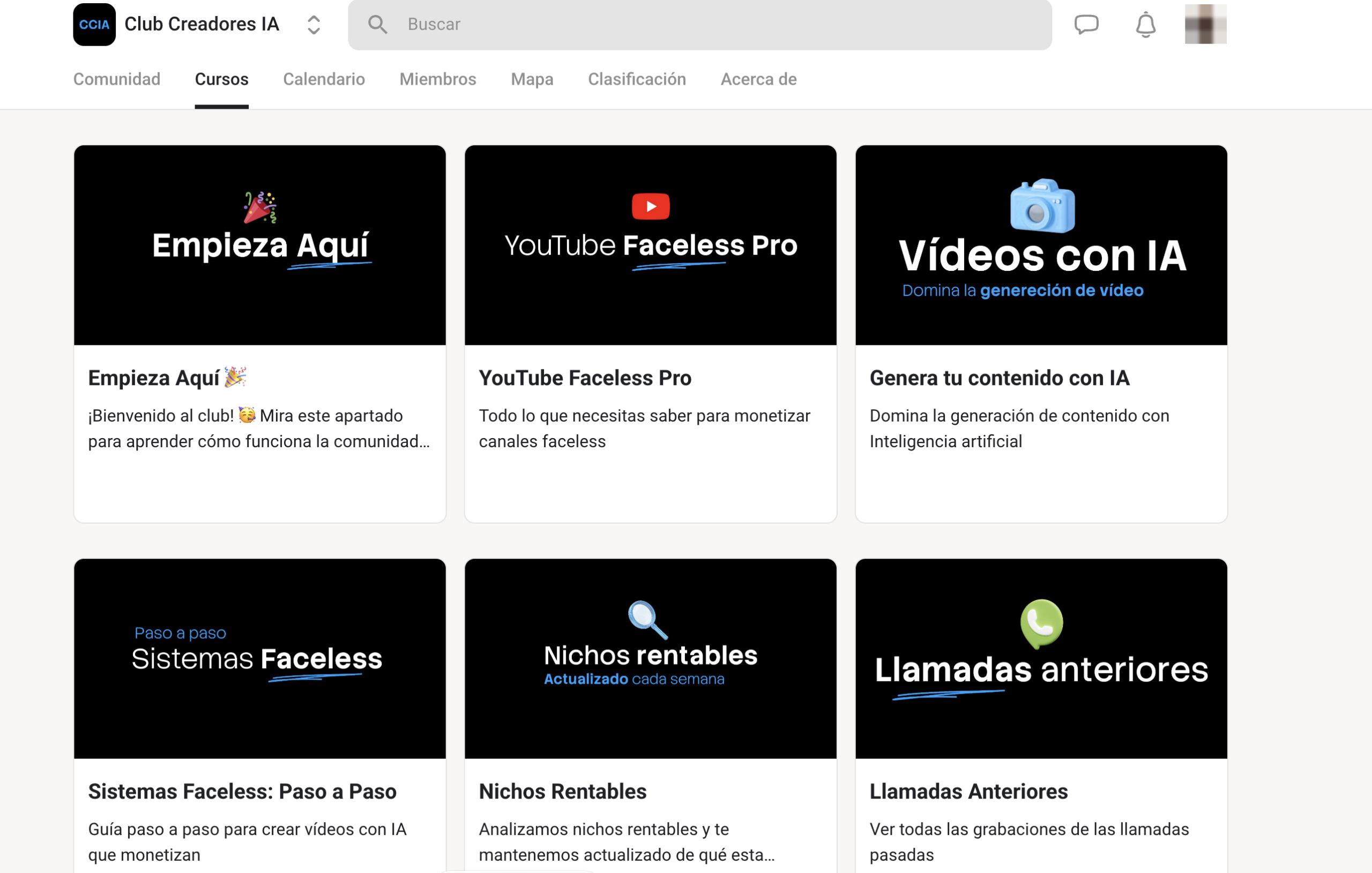Viewport: 1372px width, 873px height.
Task: Click "Domina la generación de contenido con"
Action: click(x=1019, y=416)
